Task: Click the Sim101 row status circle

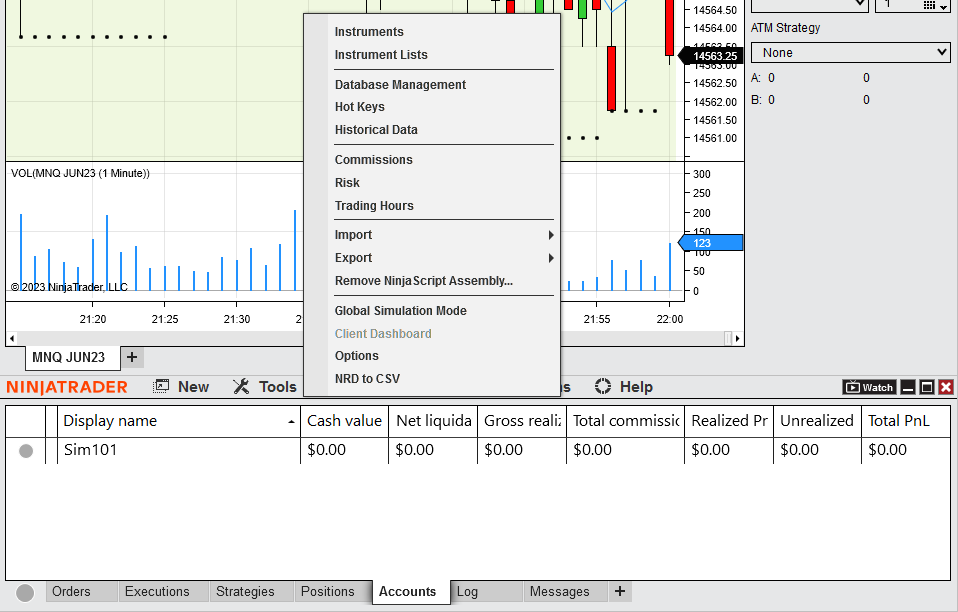Action: tap(26, 451)
